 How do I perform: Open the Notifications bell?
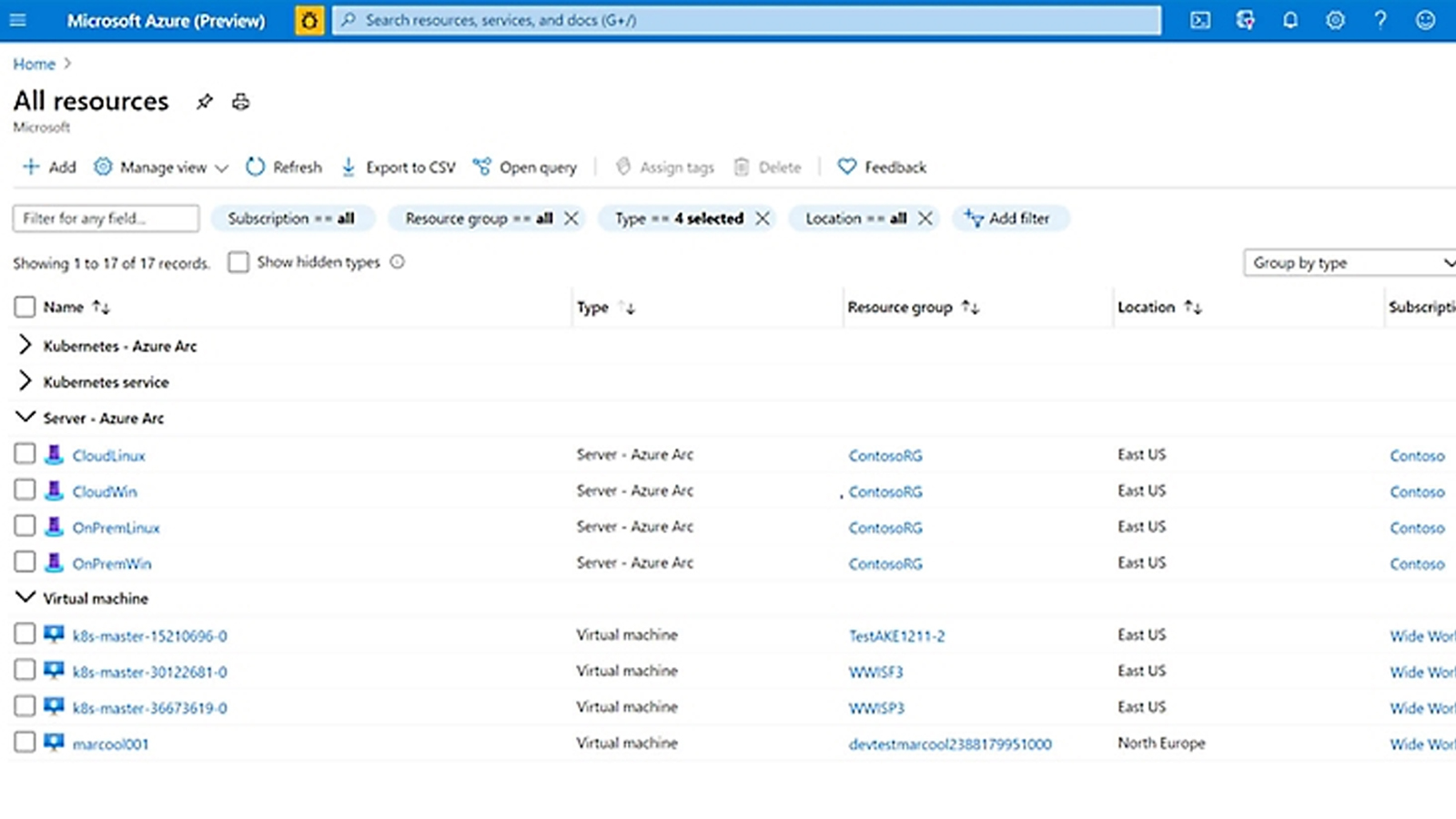1290,20
